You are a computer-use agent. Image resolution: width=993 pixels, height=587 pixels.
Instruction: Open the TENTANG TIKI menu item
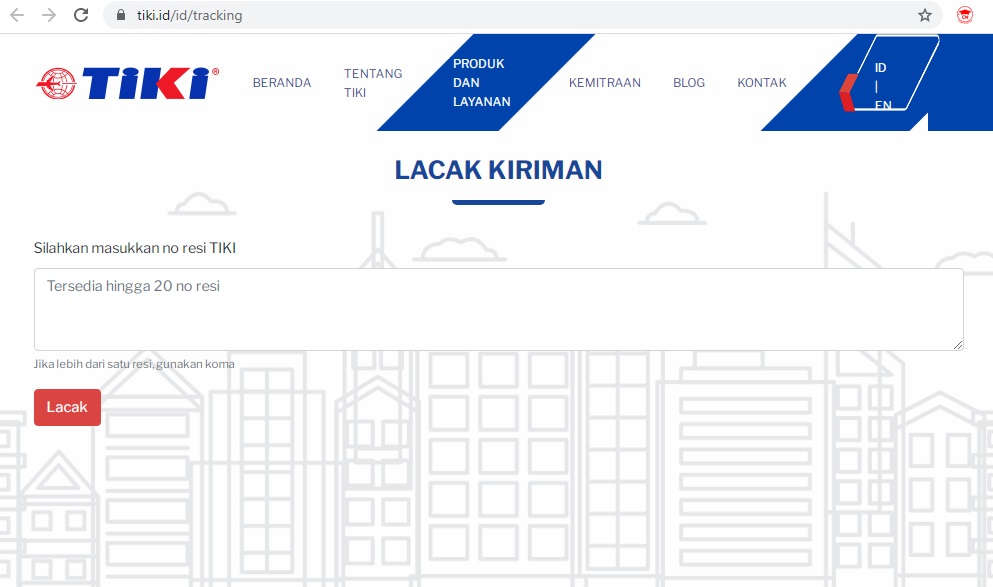(373, 83)
